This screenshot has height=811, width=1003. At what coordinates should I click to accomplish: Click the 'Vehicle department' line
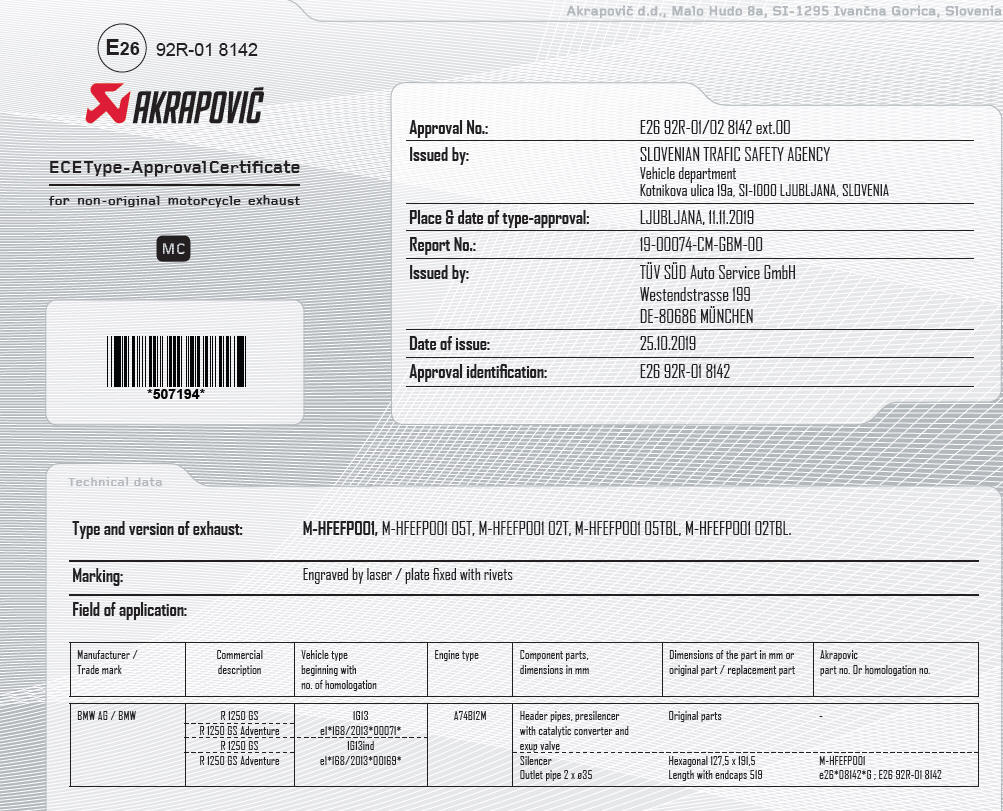pos(688,173)
